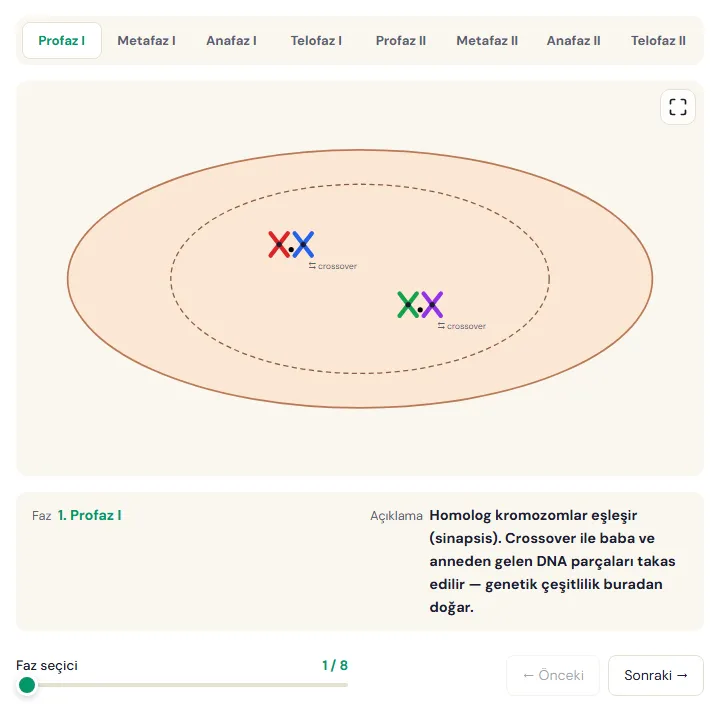This screenshot has width=720, height=720.
Task: Open fullscreen view of the cell diagram
Action: click(678, 107)
